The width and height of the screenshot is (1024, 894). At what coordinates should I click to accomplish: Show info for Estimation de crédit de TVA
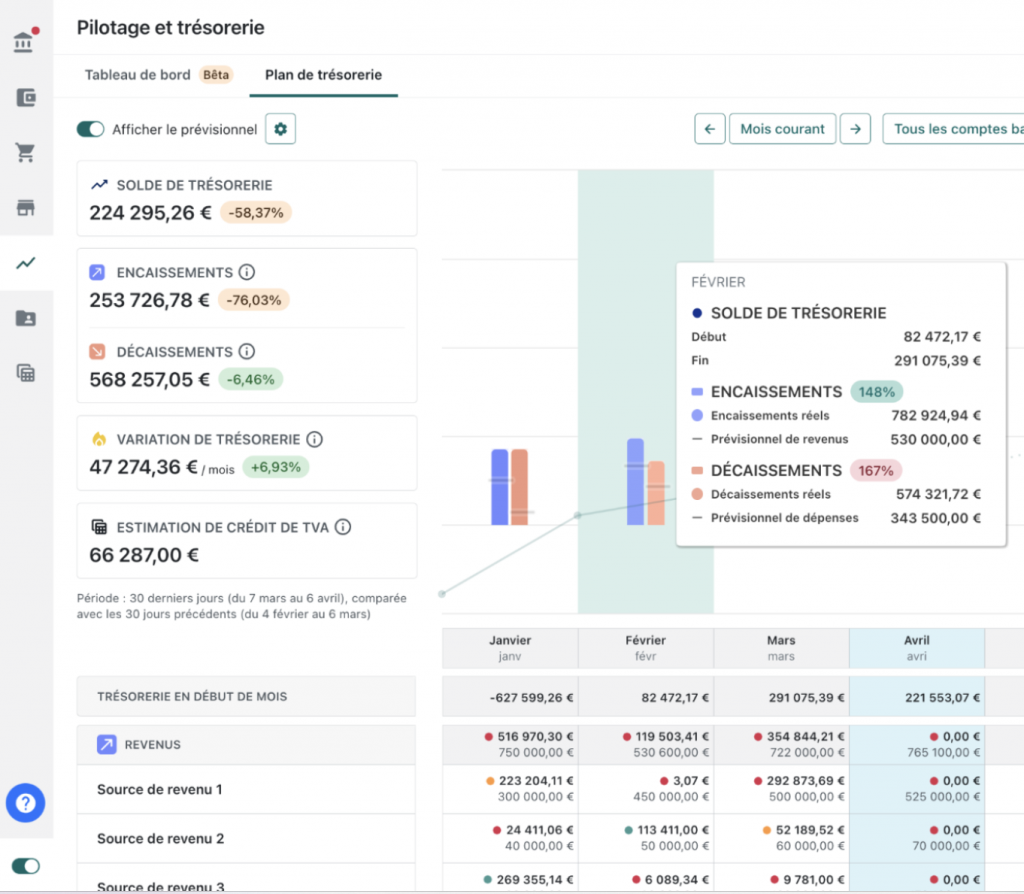343,527
